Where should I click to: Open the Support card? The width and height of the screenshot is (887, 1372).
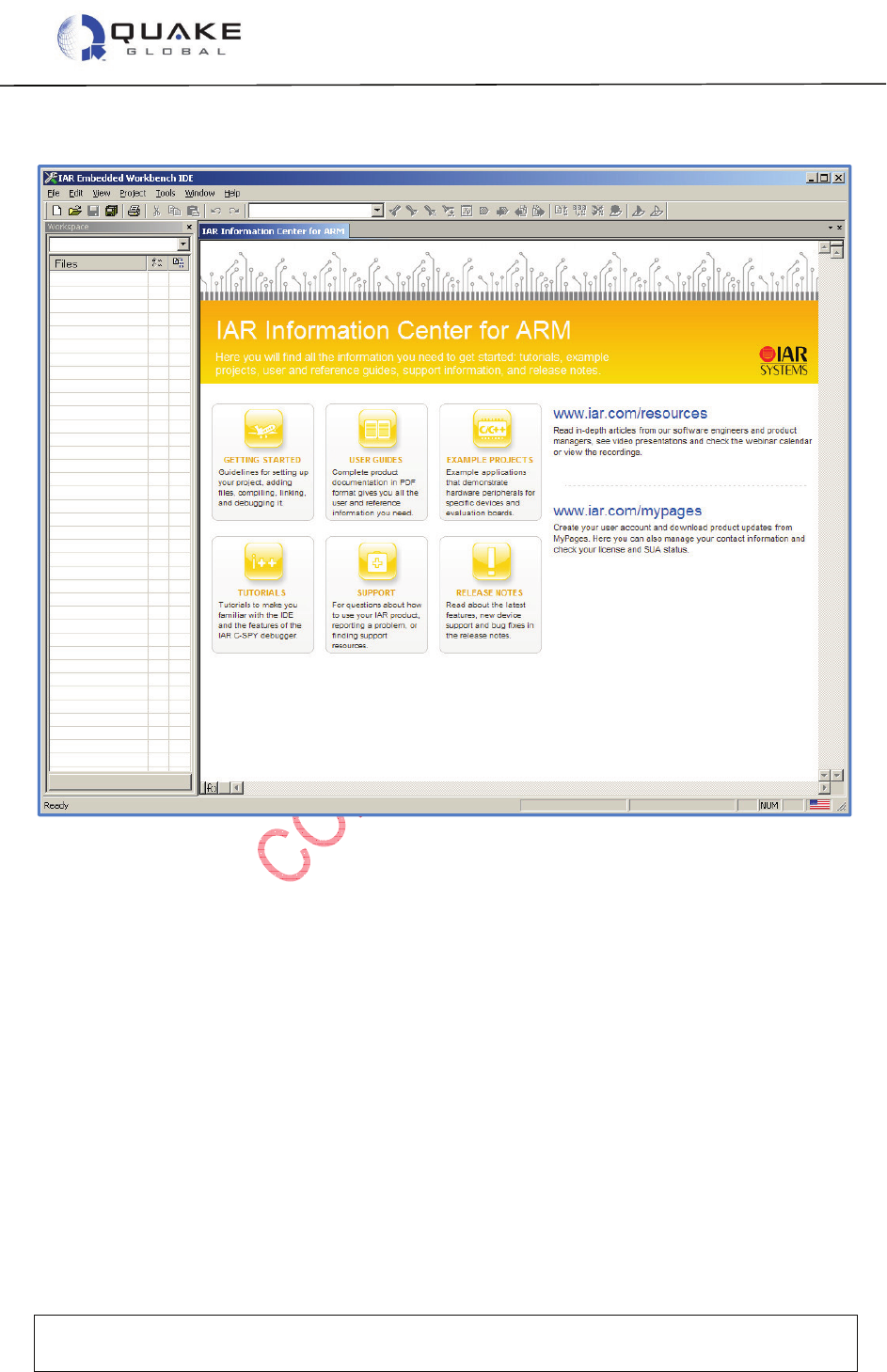point(376,594)
